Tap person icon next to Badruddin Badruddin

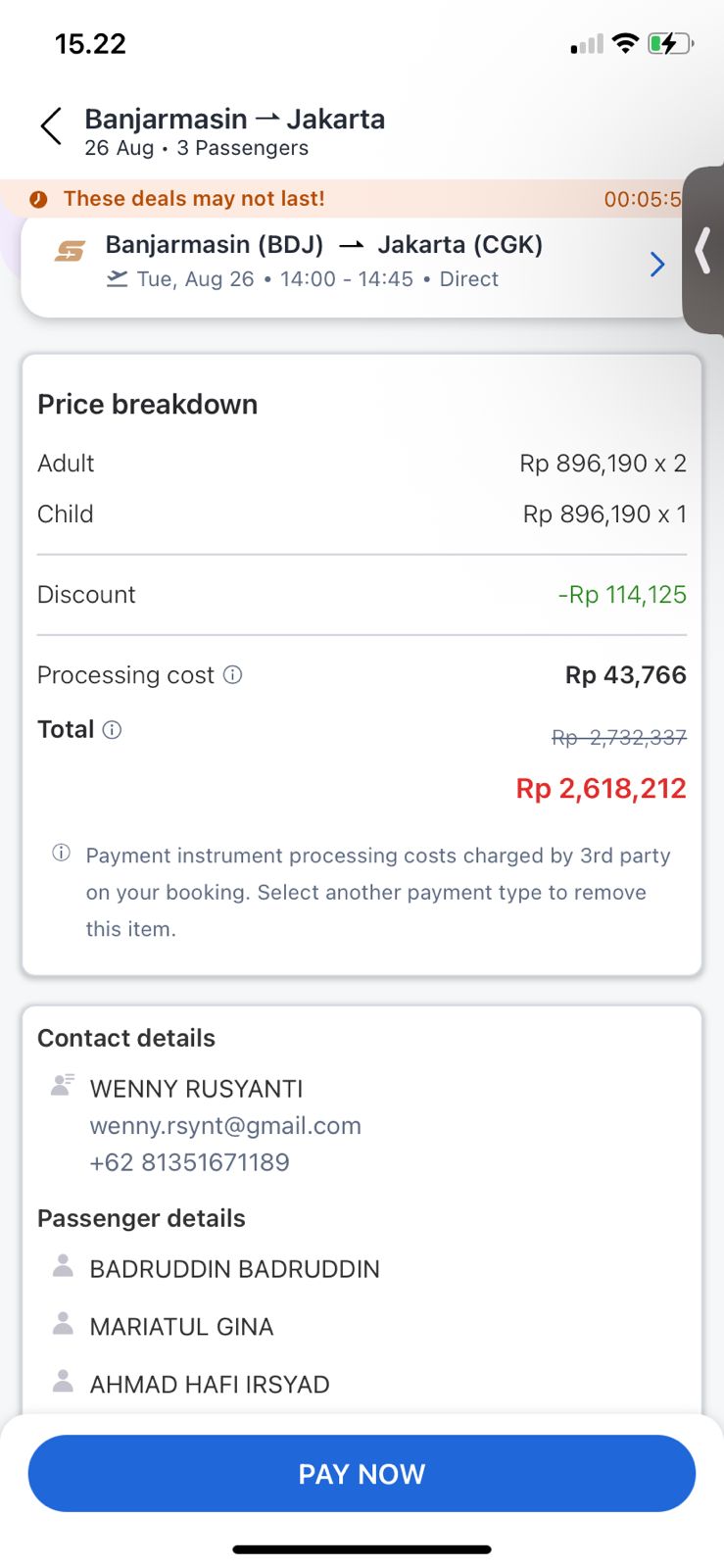(63, 1266)
